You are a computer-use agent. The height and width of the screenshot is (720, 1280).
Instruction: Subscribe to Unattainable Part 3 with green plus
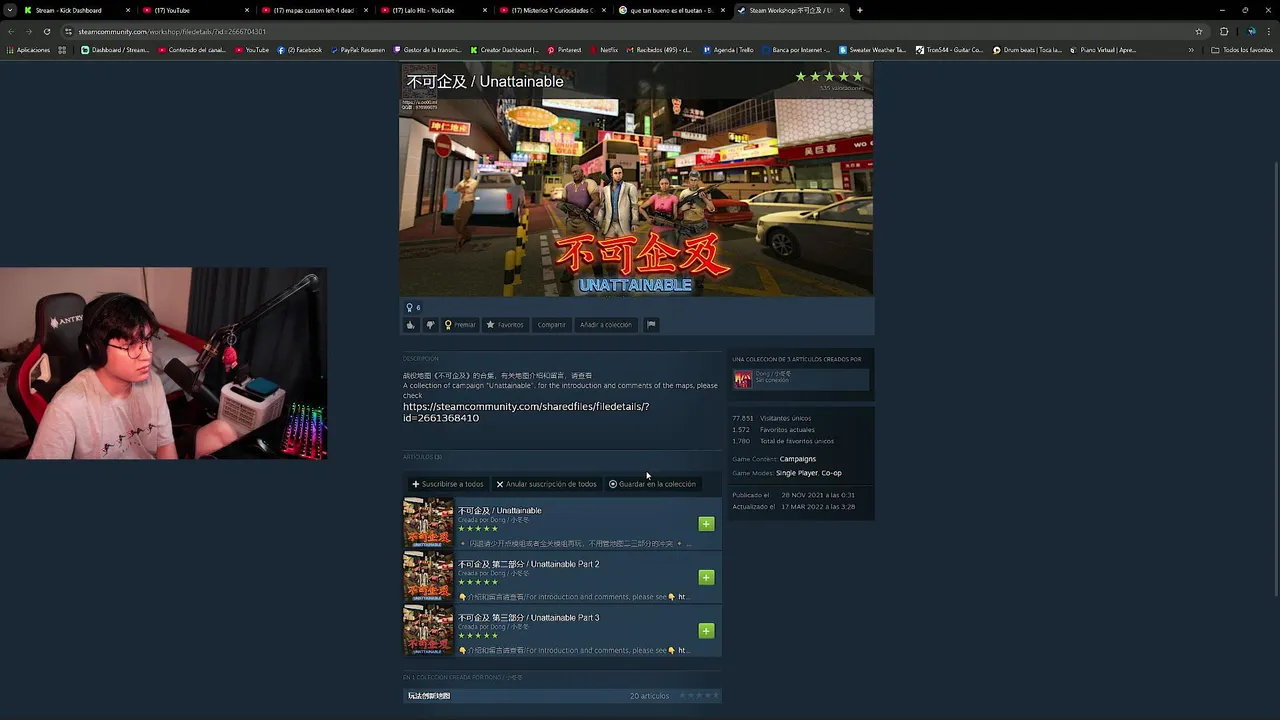point(706,631)
